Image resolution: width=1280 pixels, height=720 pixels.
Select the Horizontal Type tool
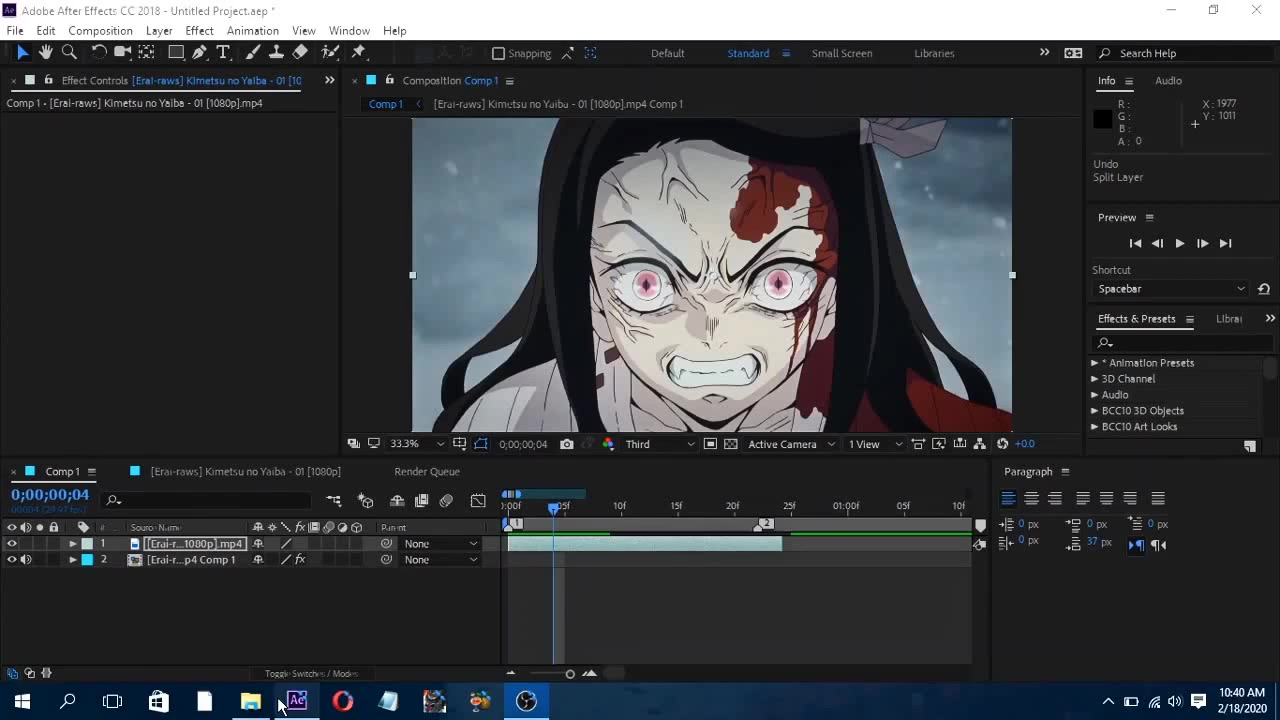tap(223, 53)
